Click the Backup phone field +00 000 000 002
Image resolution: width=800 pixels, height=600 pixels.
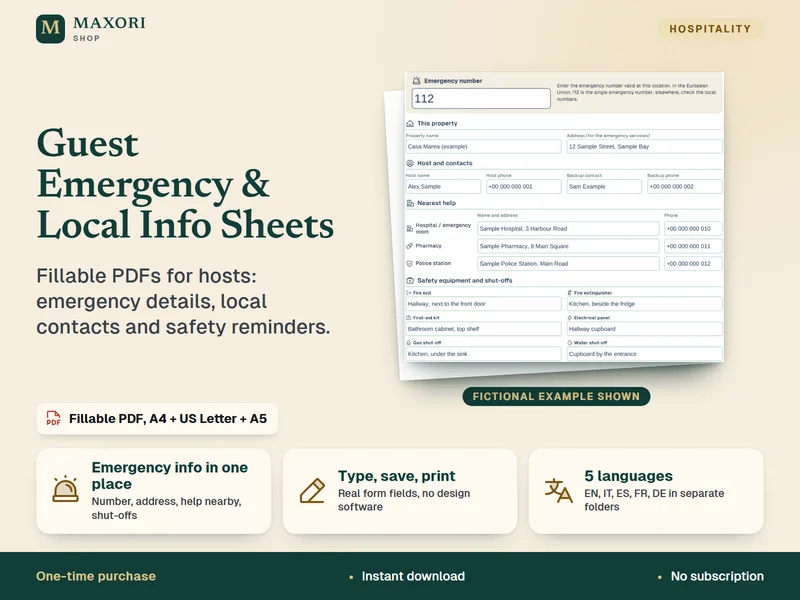[685, 186]
